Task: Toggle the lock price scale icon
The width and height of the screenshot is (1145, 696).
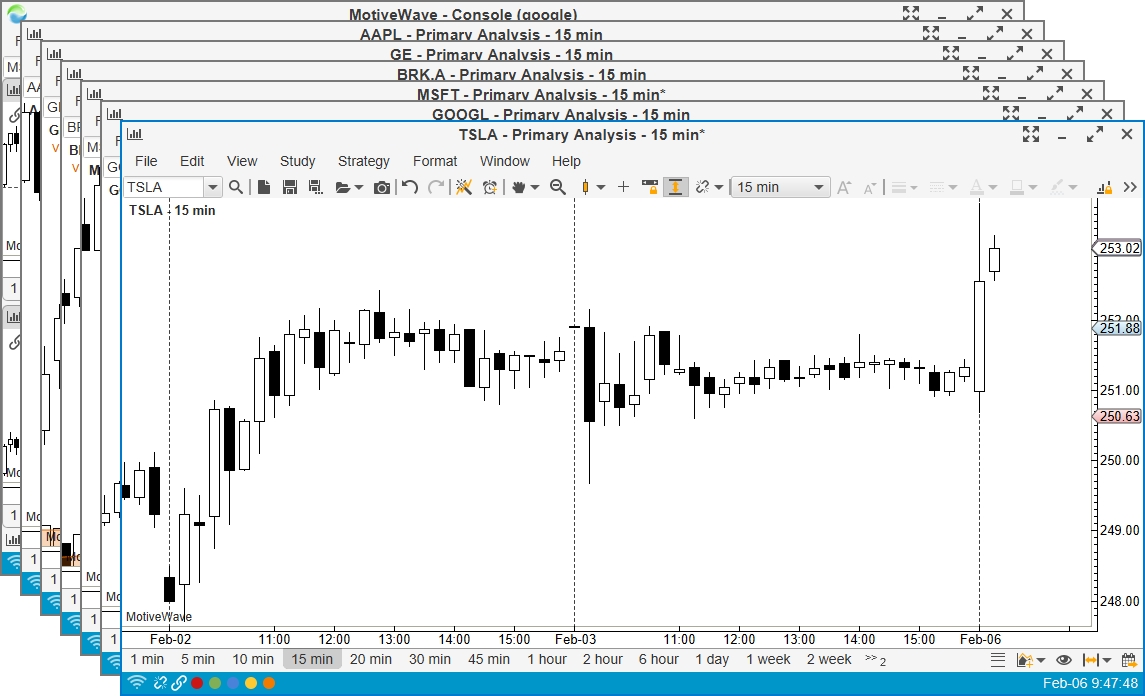Action: [1104, 188]
